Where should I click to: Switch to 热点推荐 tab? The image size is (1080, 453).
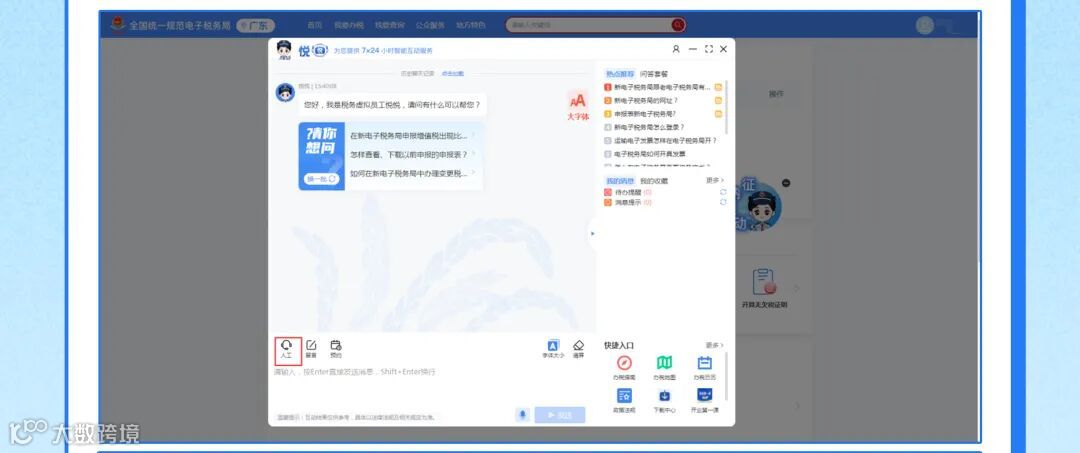620,74
